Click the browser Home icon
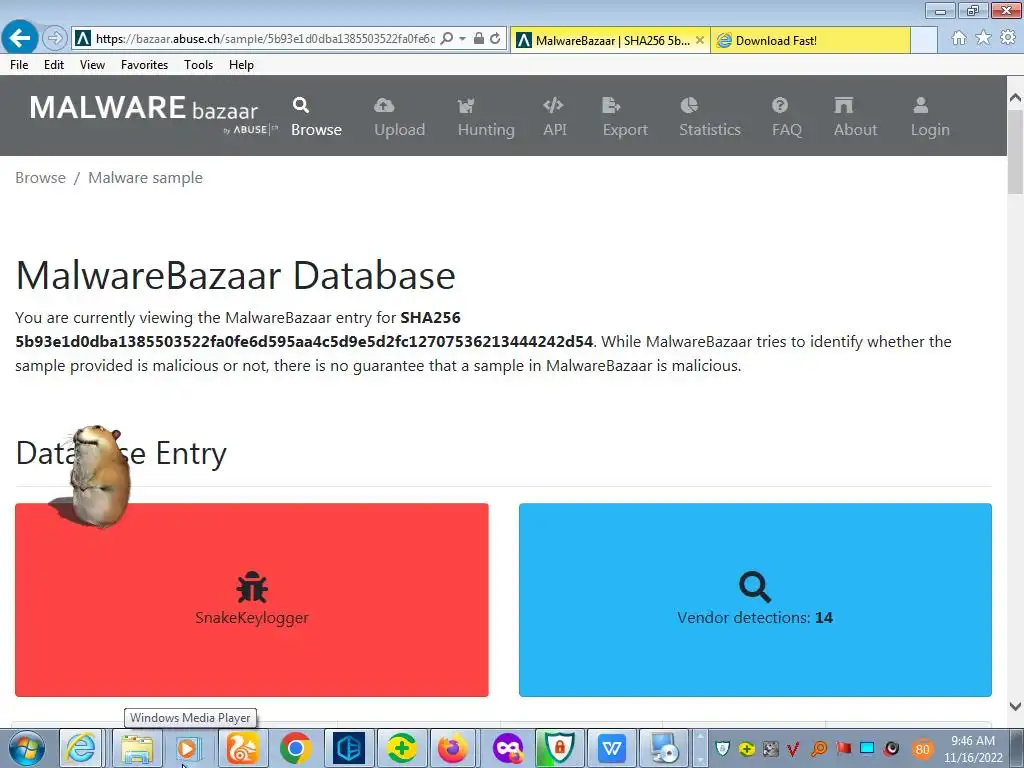 tap(959, 38)
